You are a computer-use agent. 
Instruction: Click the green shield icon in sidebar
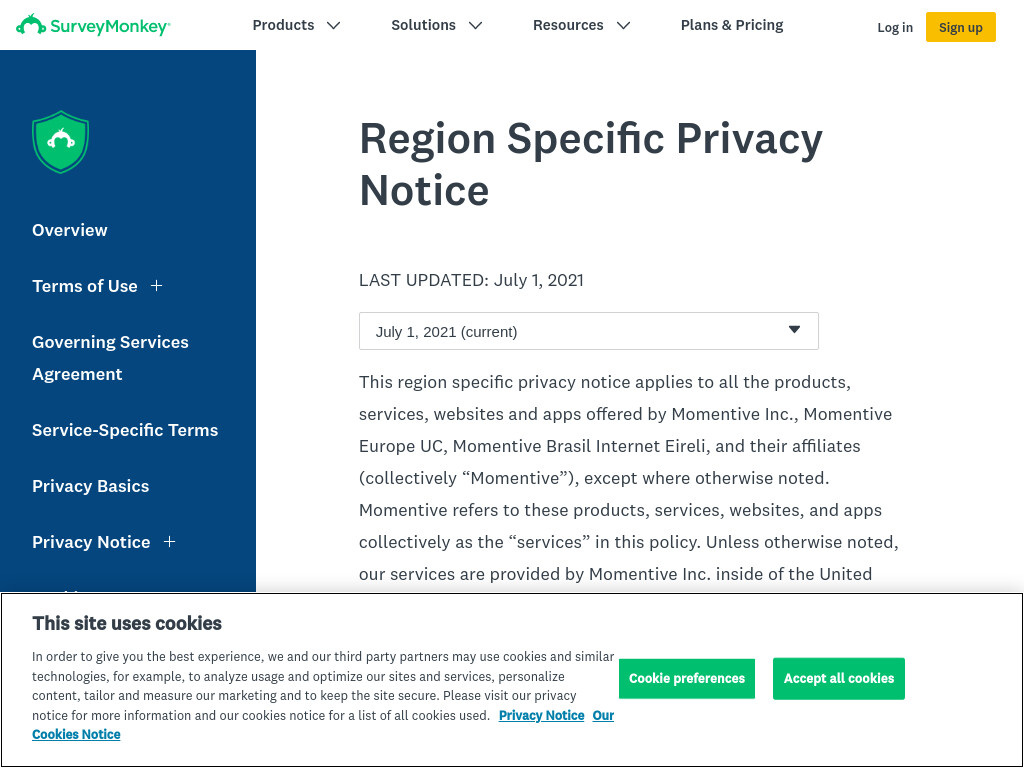[61, 142]
